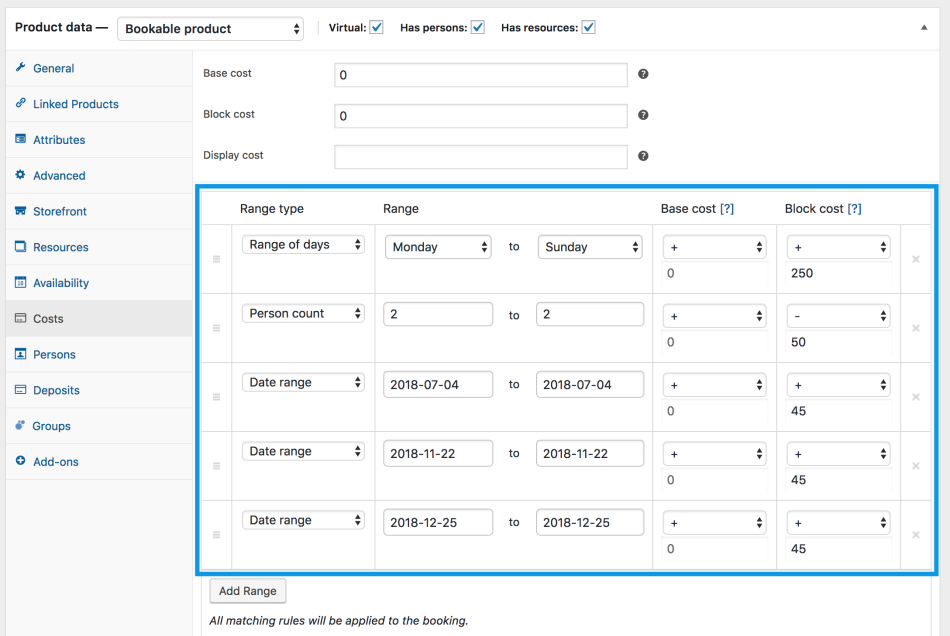Click the drag handle of the 2018-11-22 row
This screenshot has width=950, height=636.
point(216,466)
